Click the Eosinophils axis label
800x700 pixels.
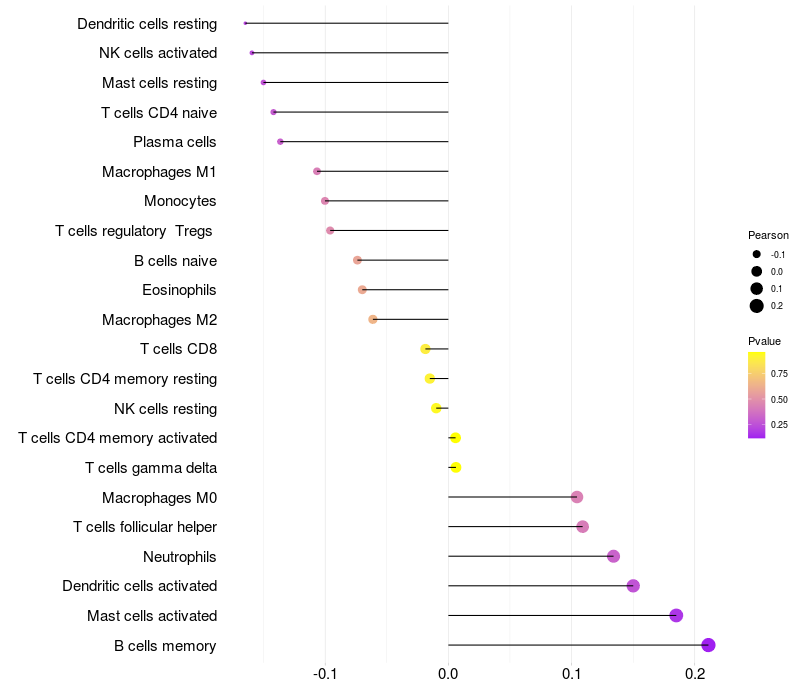[179, 290]
